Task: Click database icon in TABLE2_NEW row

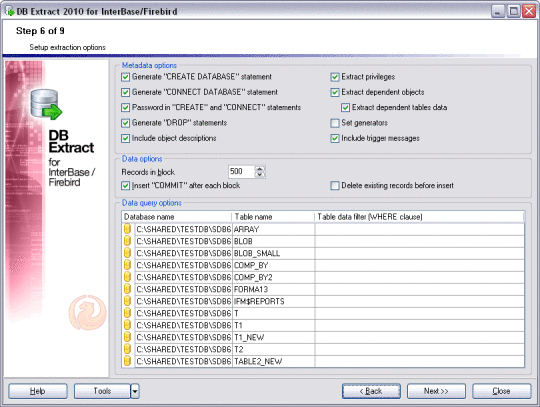Action: point(127,361)
